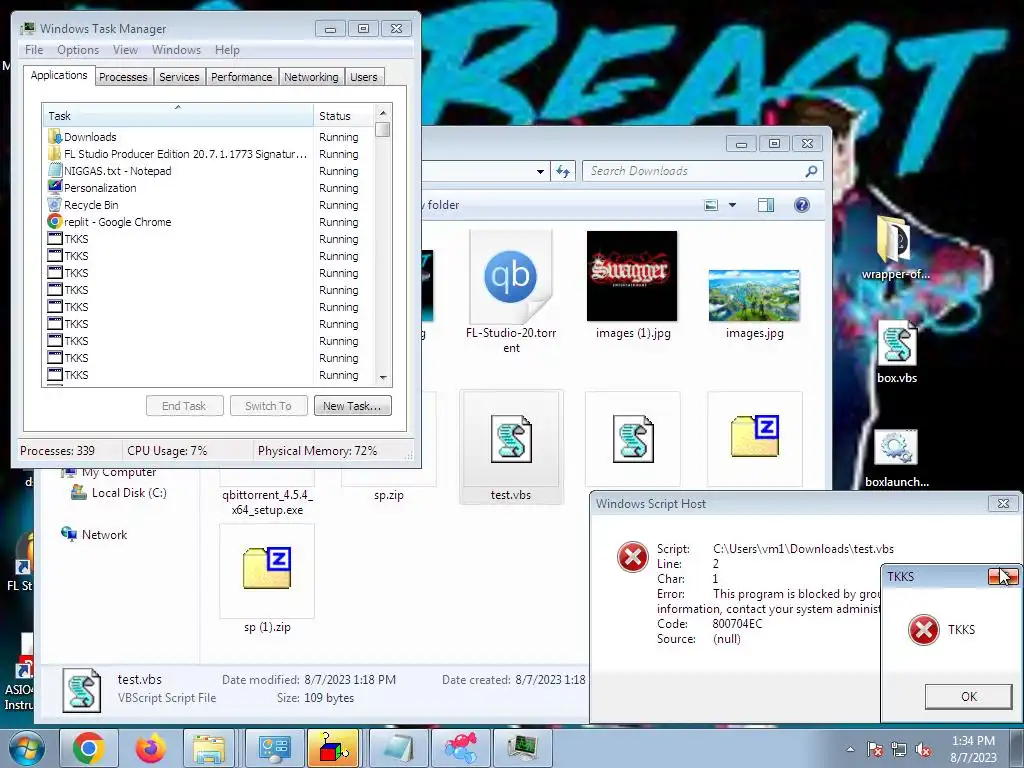The height and width of the screenshot is (768, 1024).
Task: Open the Windows menu in Task Manager
Action: (x=176, y=50)
